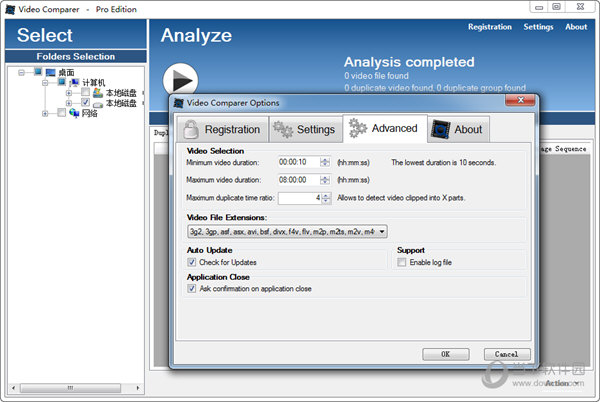Click the 网络 network globe icon
This screenshot has width=600, height=402.
point(74,113)
